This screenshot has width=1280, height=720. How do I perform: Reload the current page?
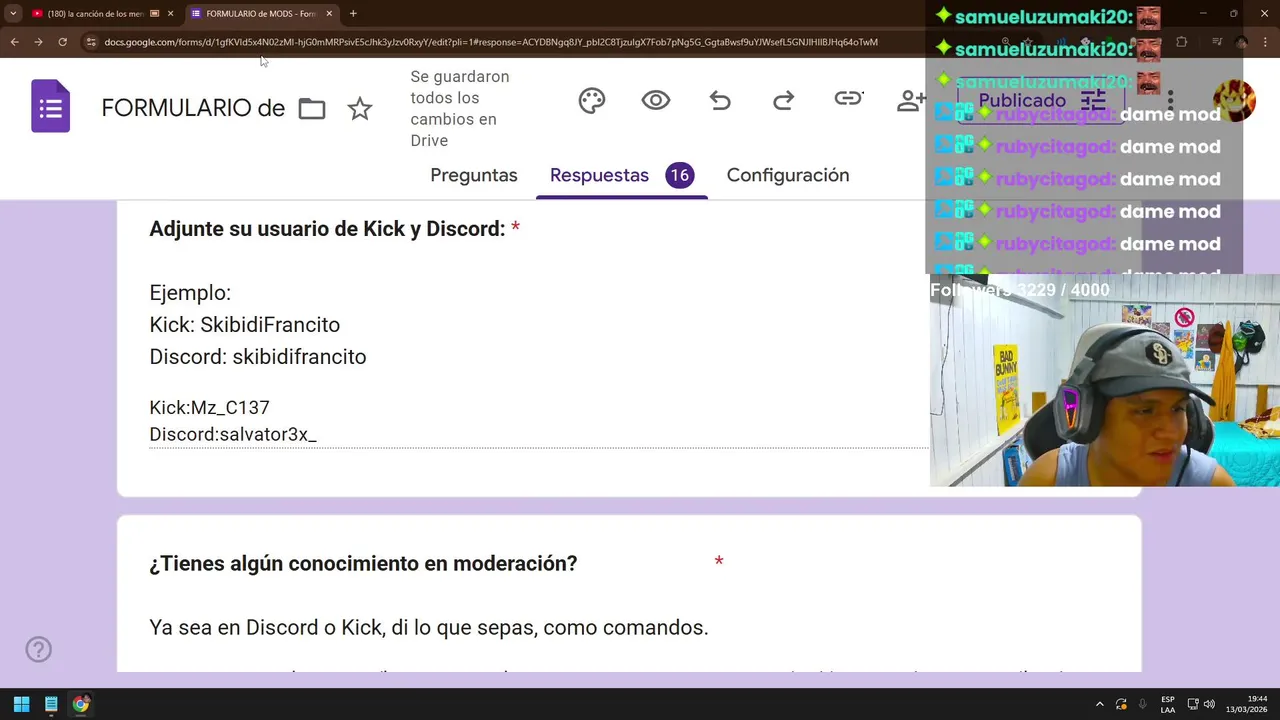pos(62,42)
